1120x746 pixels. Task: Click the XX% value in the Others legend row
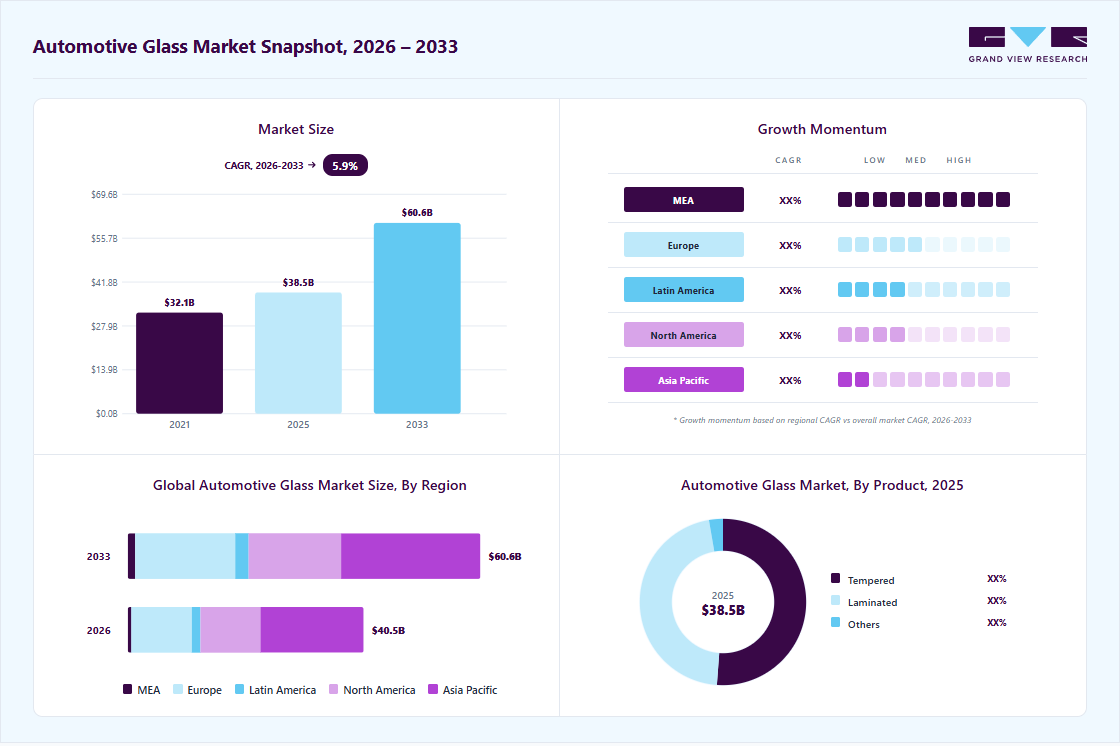pos(996,623)
